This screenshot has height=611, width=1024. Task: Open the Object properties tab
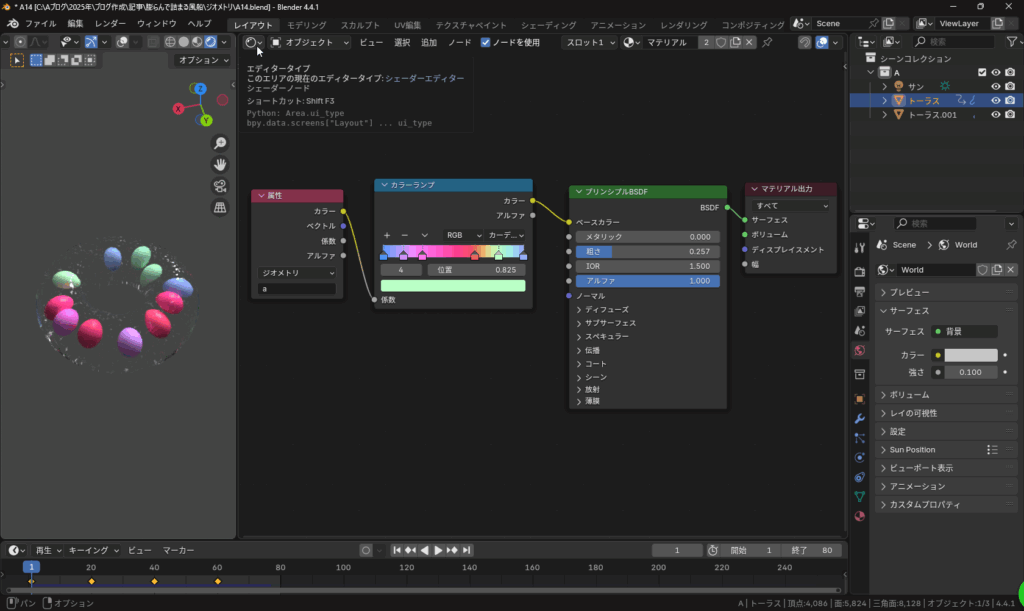(859, 399)
